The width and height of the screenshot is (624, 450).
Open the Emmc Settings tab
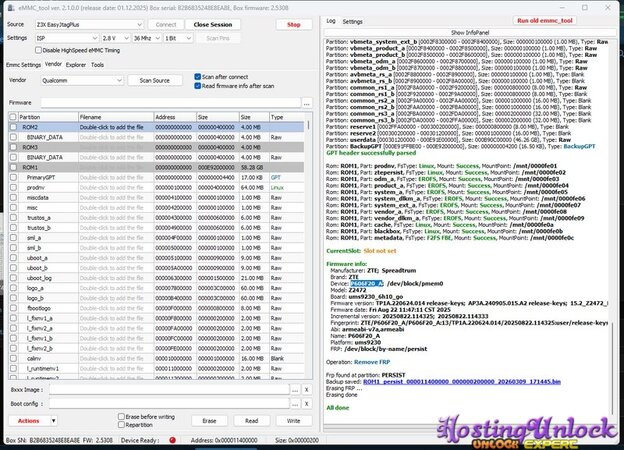[23, 64]
